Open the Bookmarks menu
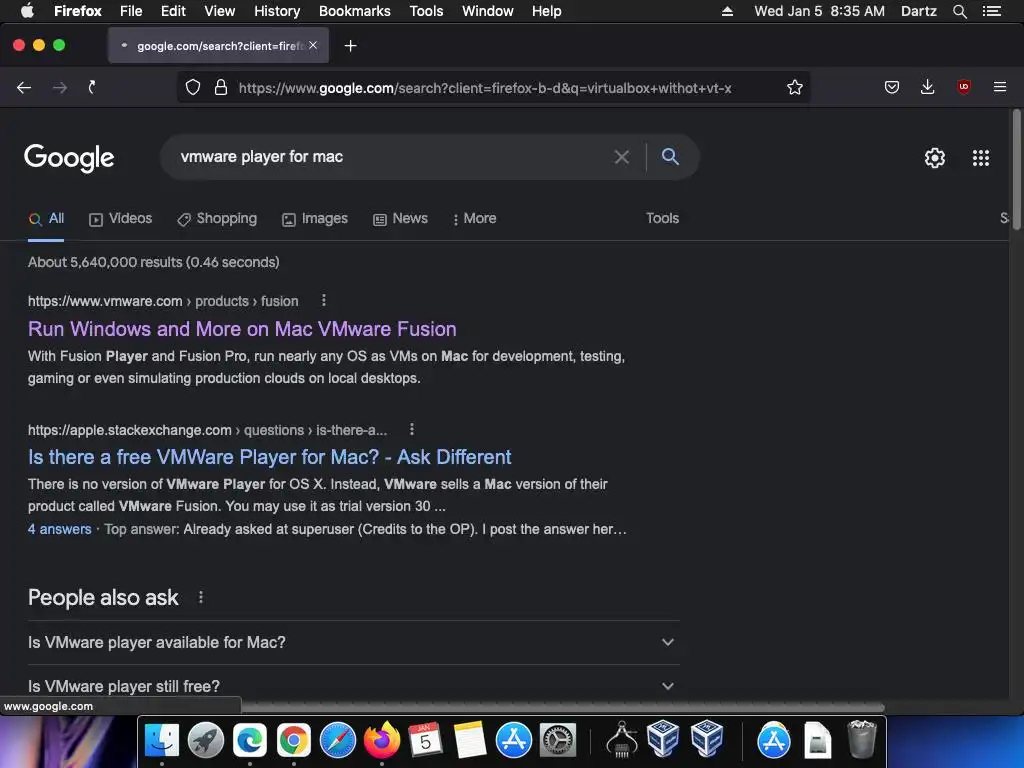 [355, 11]
